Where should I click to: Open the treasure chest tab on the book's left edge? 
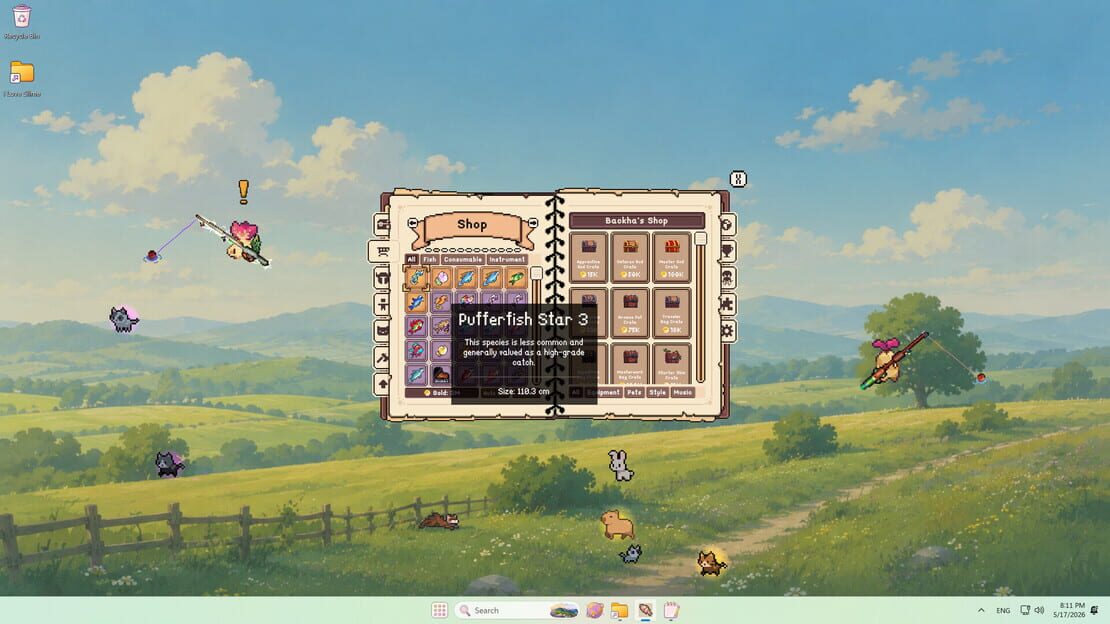point(382,225)
